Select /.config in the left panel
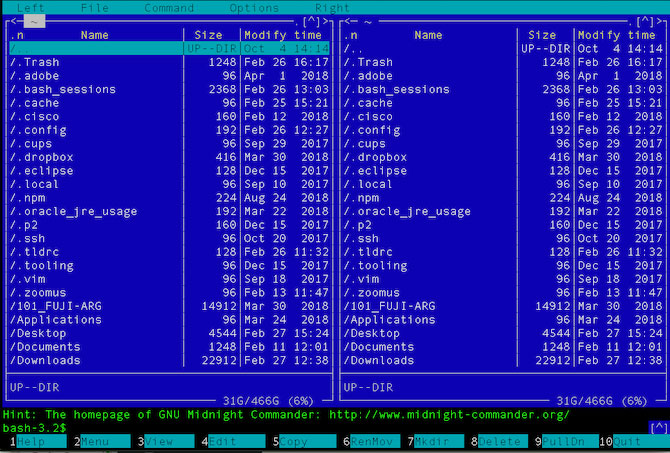 (169, 130)
